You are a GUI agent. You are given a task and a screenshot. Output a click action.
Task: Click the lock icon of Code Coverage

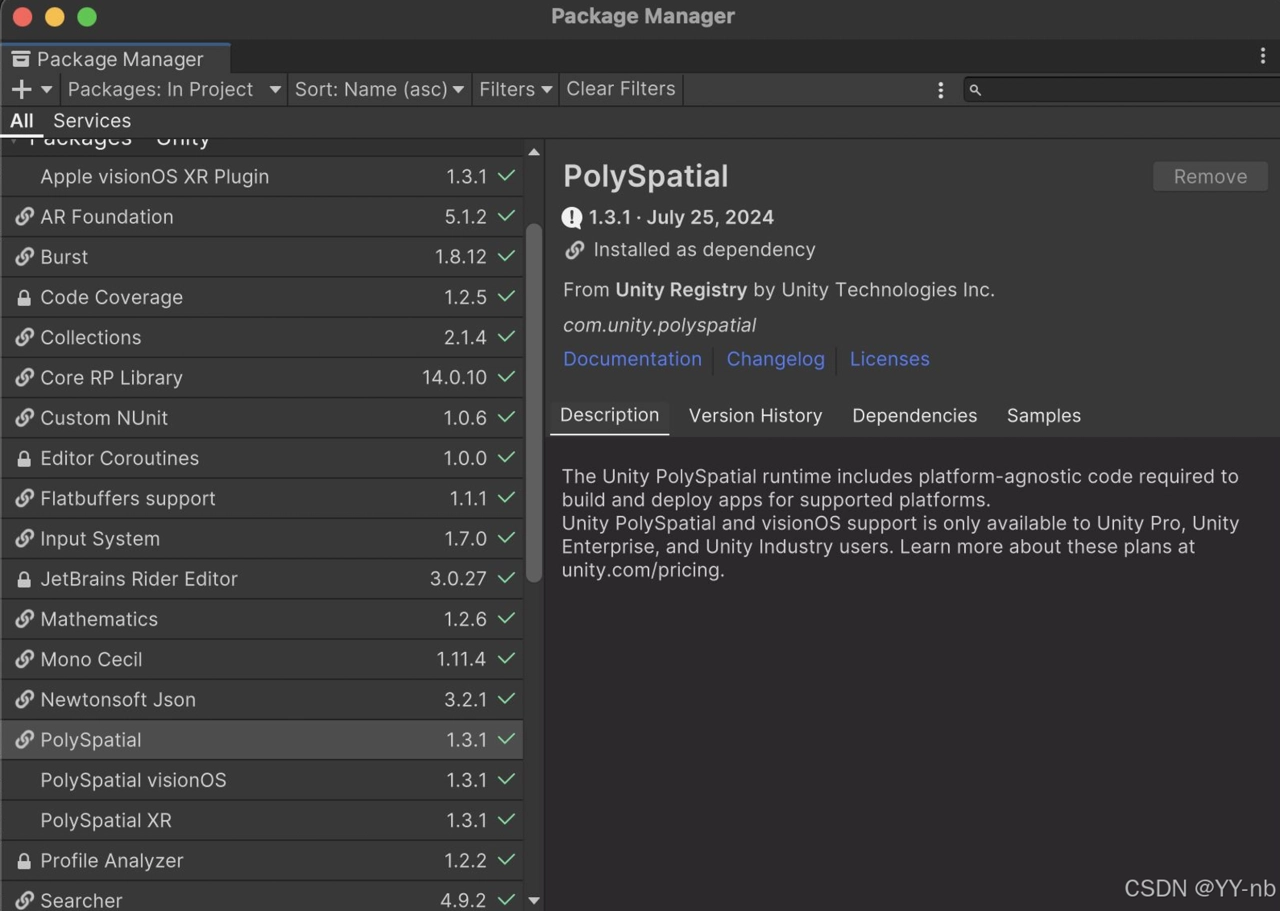point(24,297)
